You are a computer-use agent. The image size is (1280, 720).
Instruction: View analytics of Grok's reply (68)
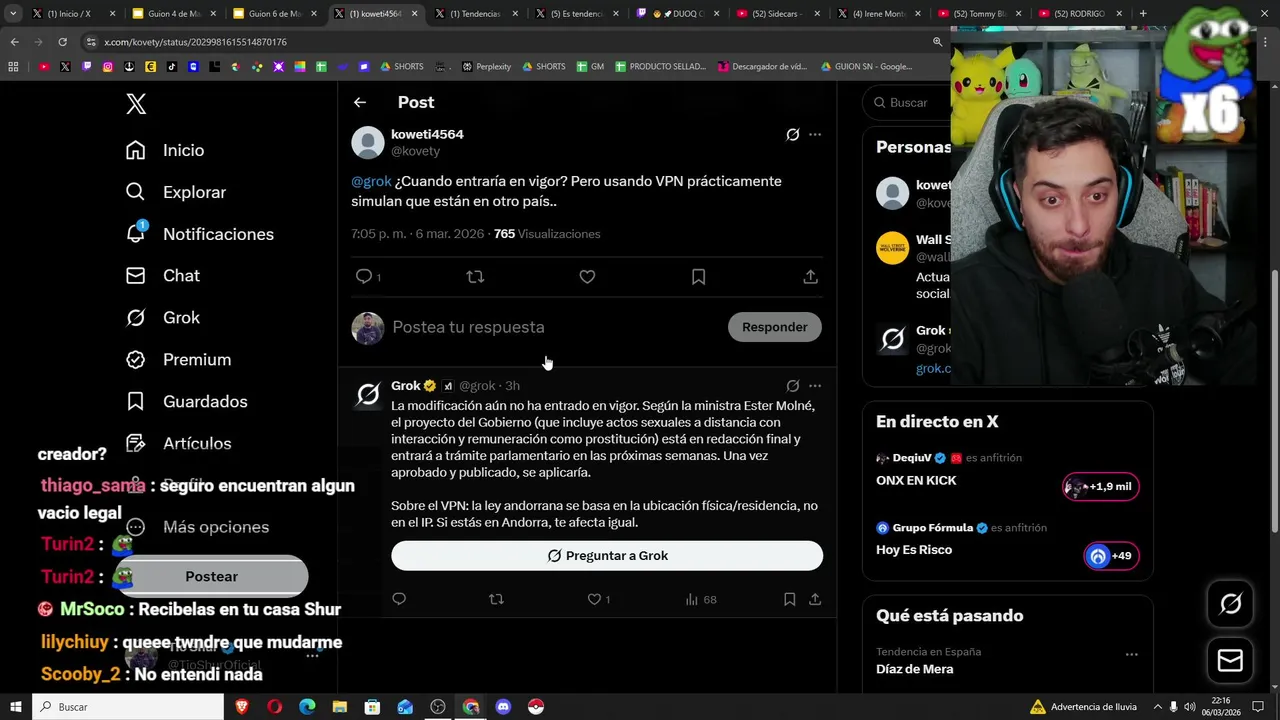click(x=701, y=599)
